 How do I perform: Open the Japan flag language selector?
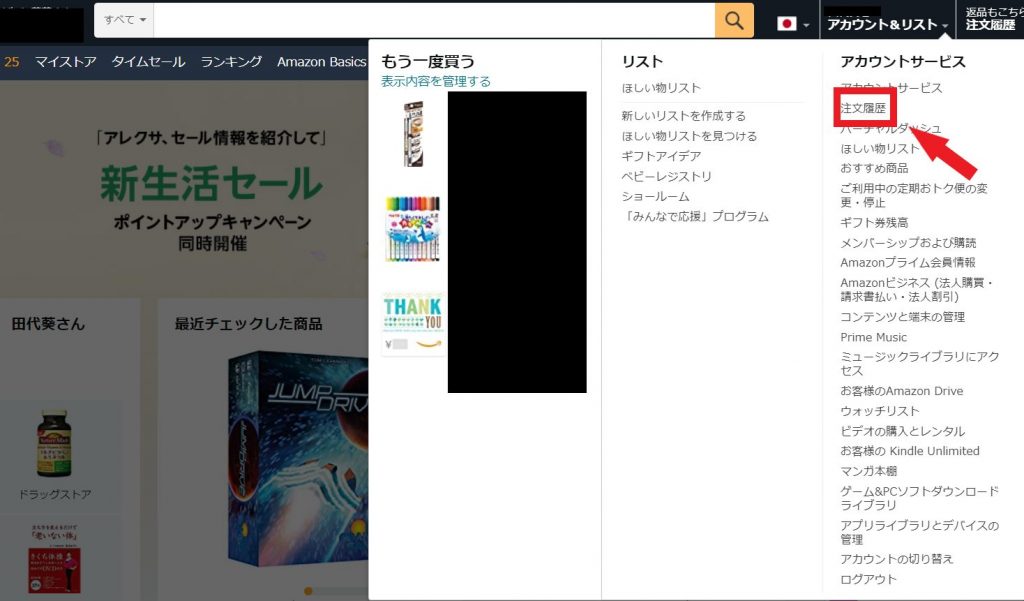point(793,24)
